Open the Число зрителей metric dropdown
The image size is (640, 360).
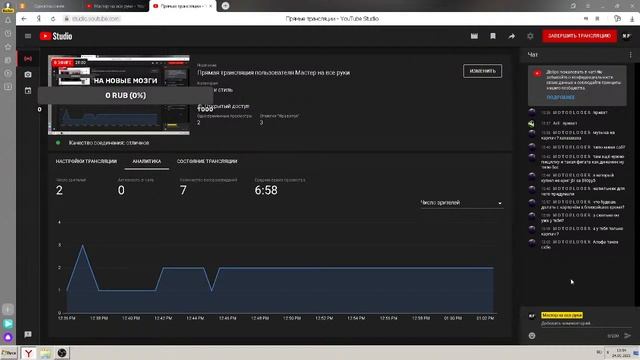click(x=461, y=203)
